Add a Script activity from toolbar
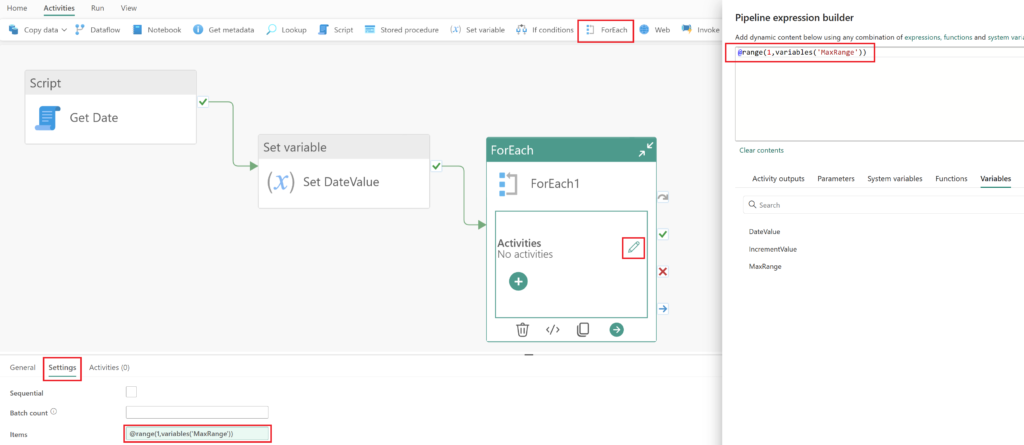This screenshot has width=1024, height=445. [x=336, y=30]
